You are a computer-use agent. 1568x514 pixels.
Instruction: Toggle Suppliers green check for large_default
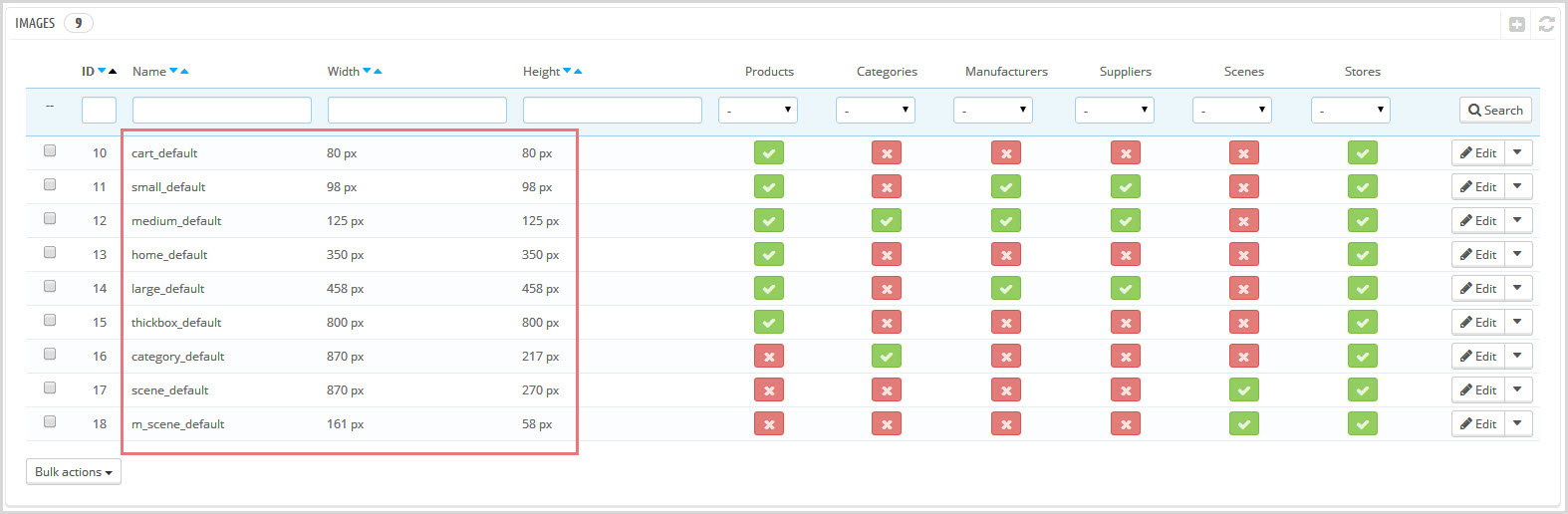(x=1126, y=288)
